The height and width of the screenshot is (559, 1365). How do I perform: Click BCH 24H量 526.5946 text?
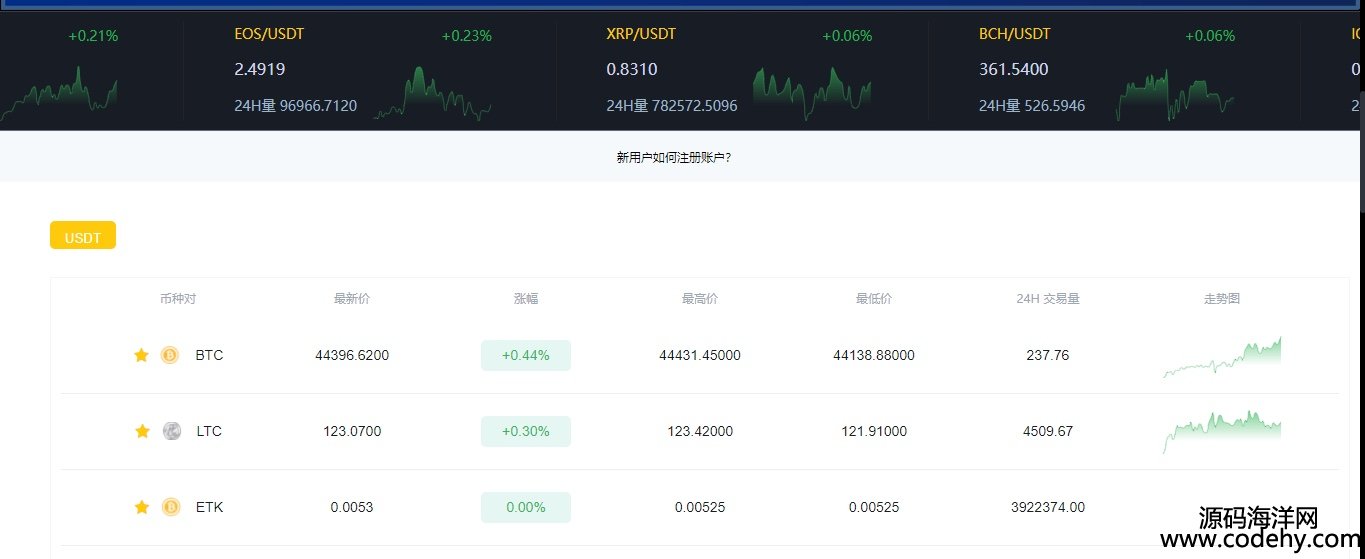pos(1032,105)
